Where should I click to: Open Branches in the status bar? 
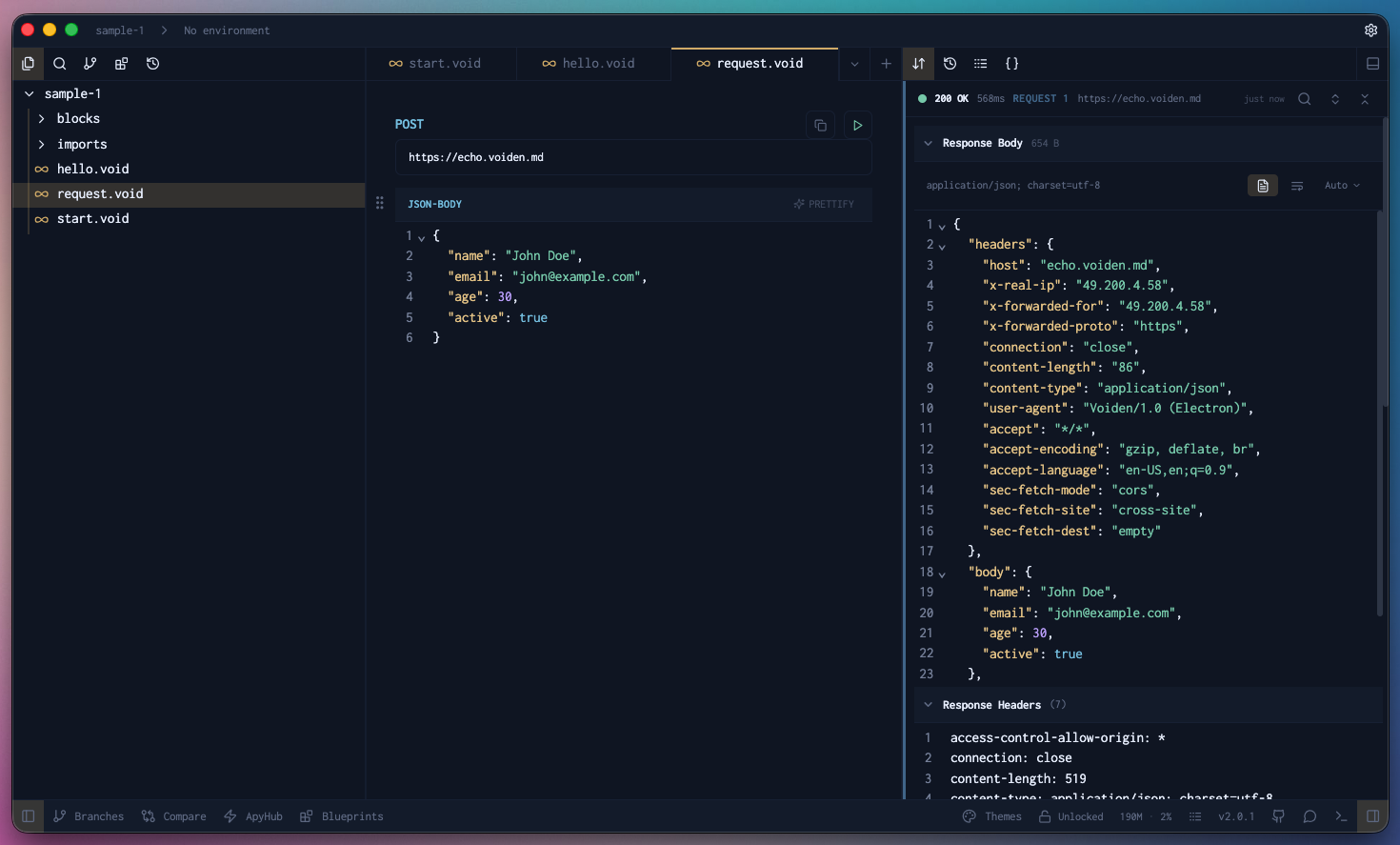point(89,816)
